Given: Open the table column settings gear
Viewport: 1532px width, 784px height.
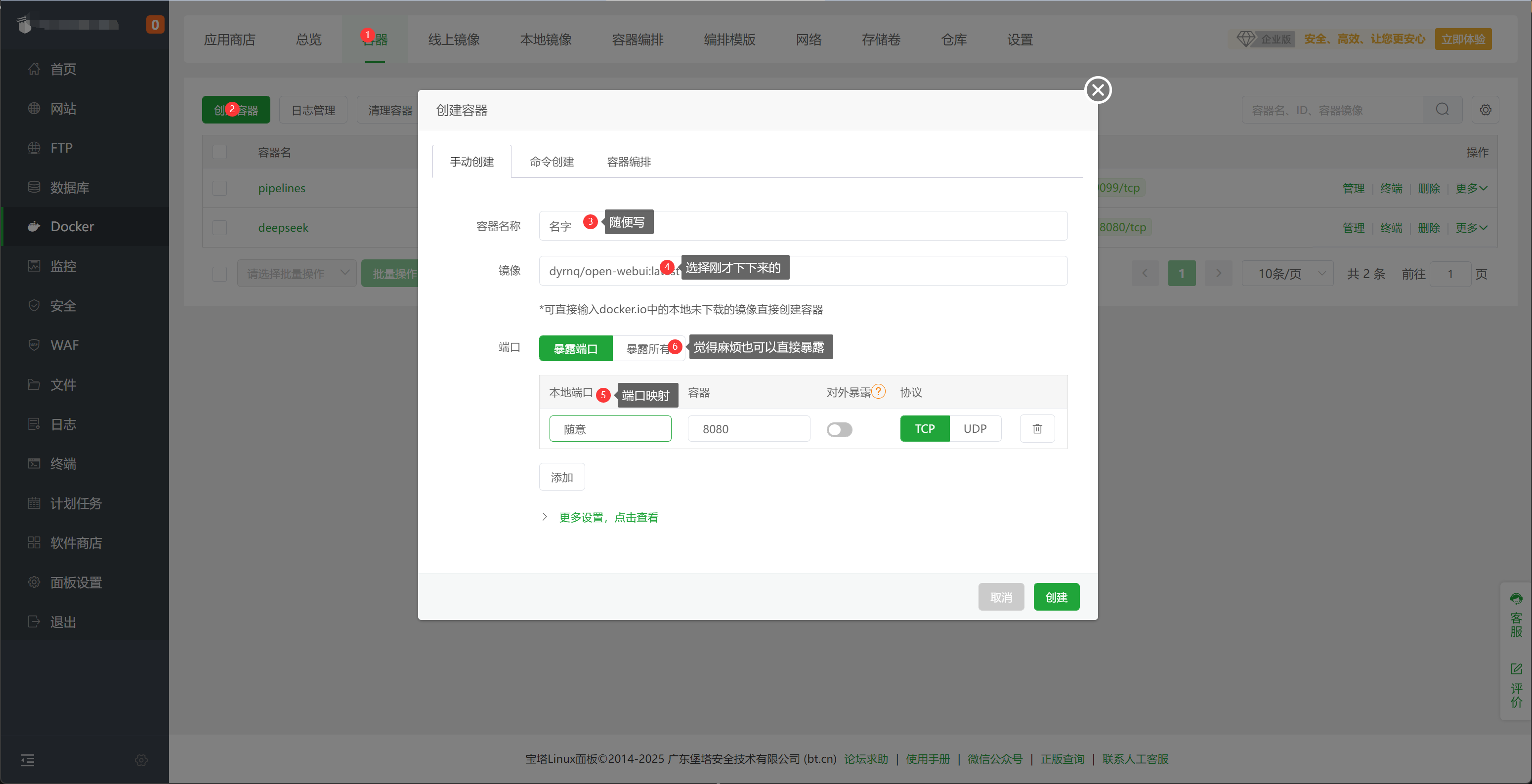Looking at the screenshot, I should point(1485,110).
